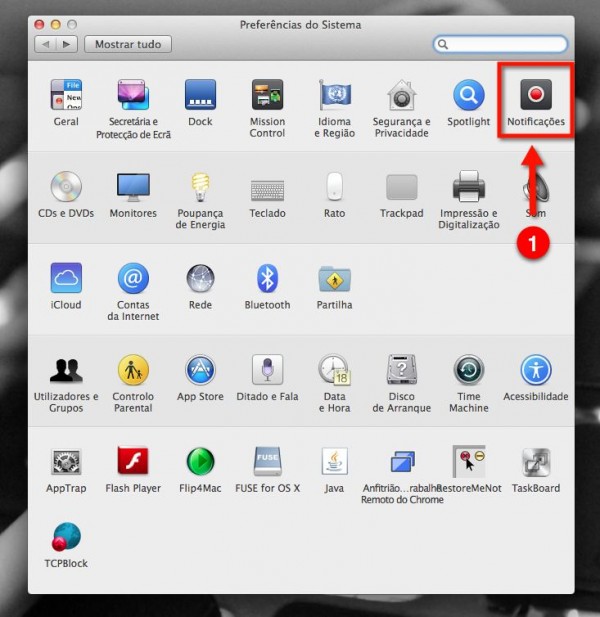Go forward with the right arrow button
600x617 pixels.
tap(67, 44)
